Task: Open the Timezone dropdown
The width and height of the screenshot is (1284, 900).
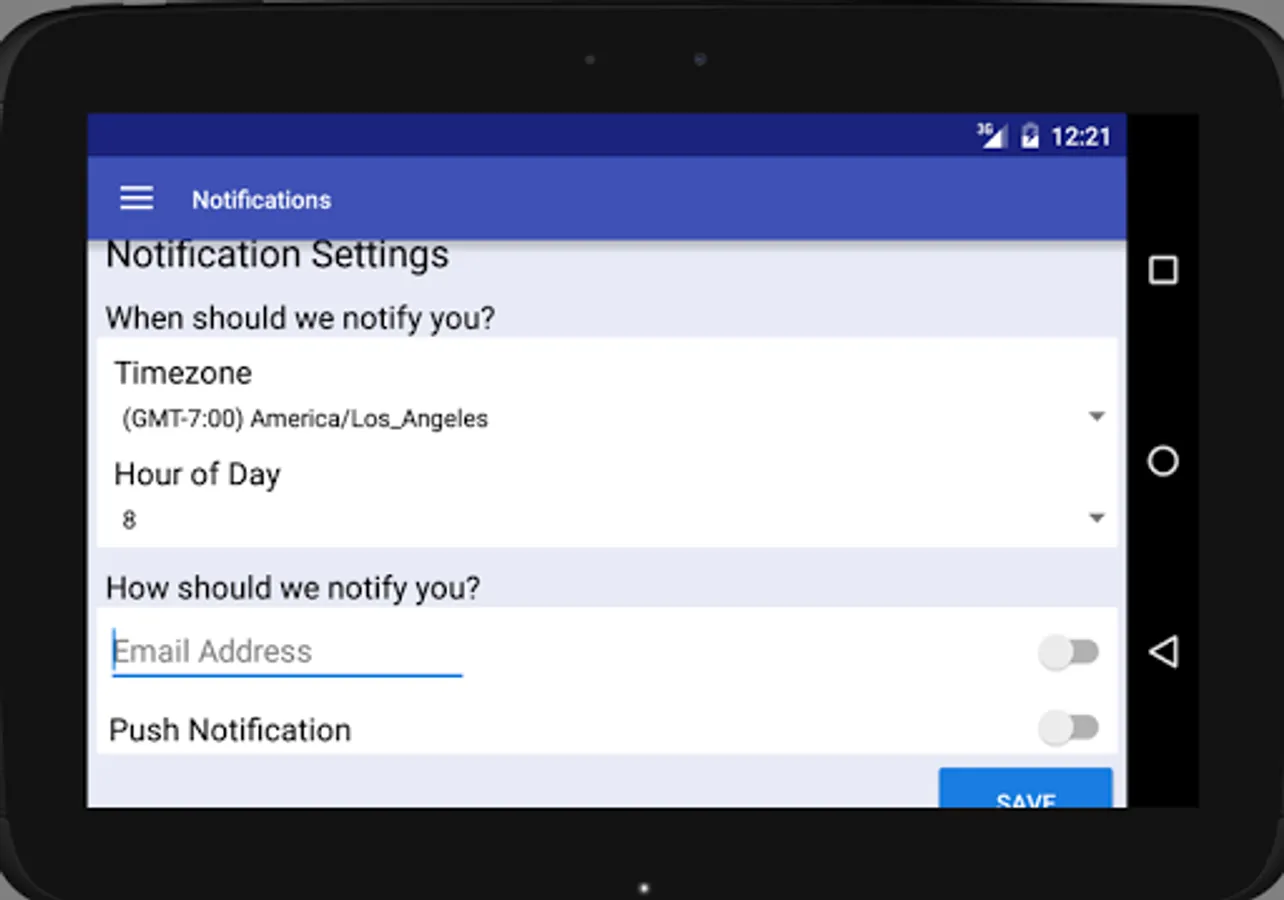Action: (x=608, y=418)
